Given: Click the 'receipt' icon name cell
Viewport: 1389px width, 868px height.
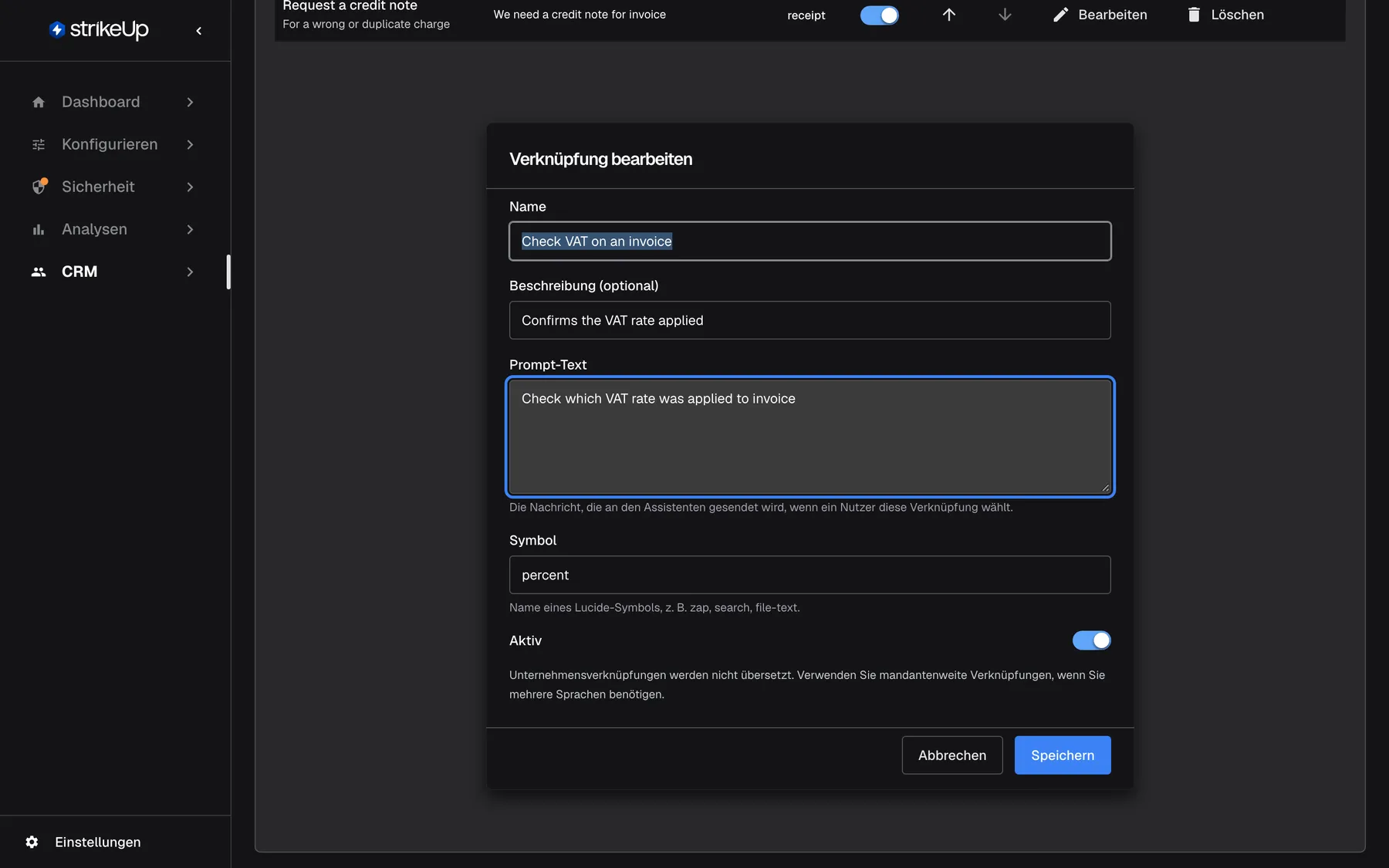Looking at the screenshot, I should click(806, 15).
